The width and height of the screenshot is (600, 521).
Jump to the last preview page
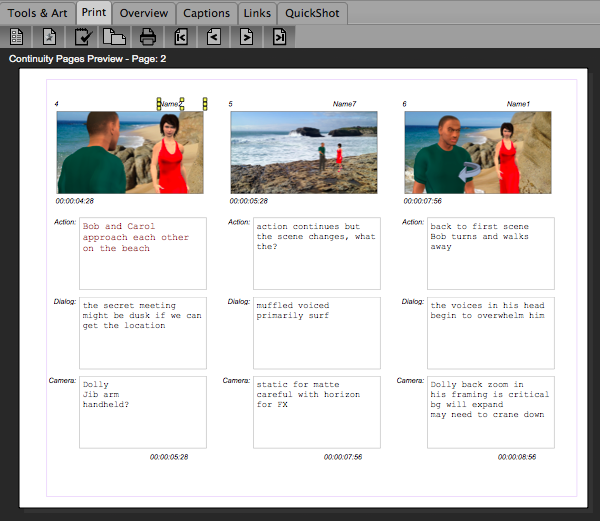click(x=280, y=37)
